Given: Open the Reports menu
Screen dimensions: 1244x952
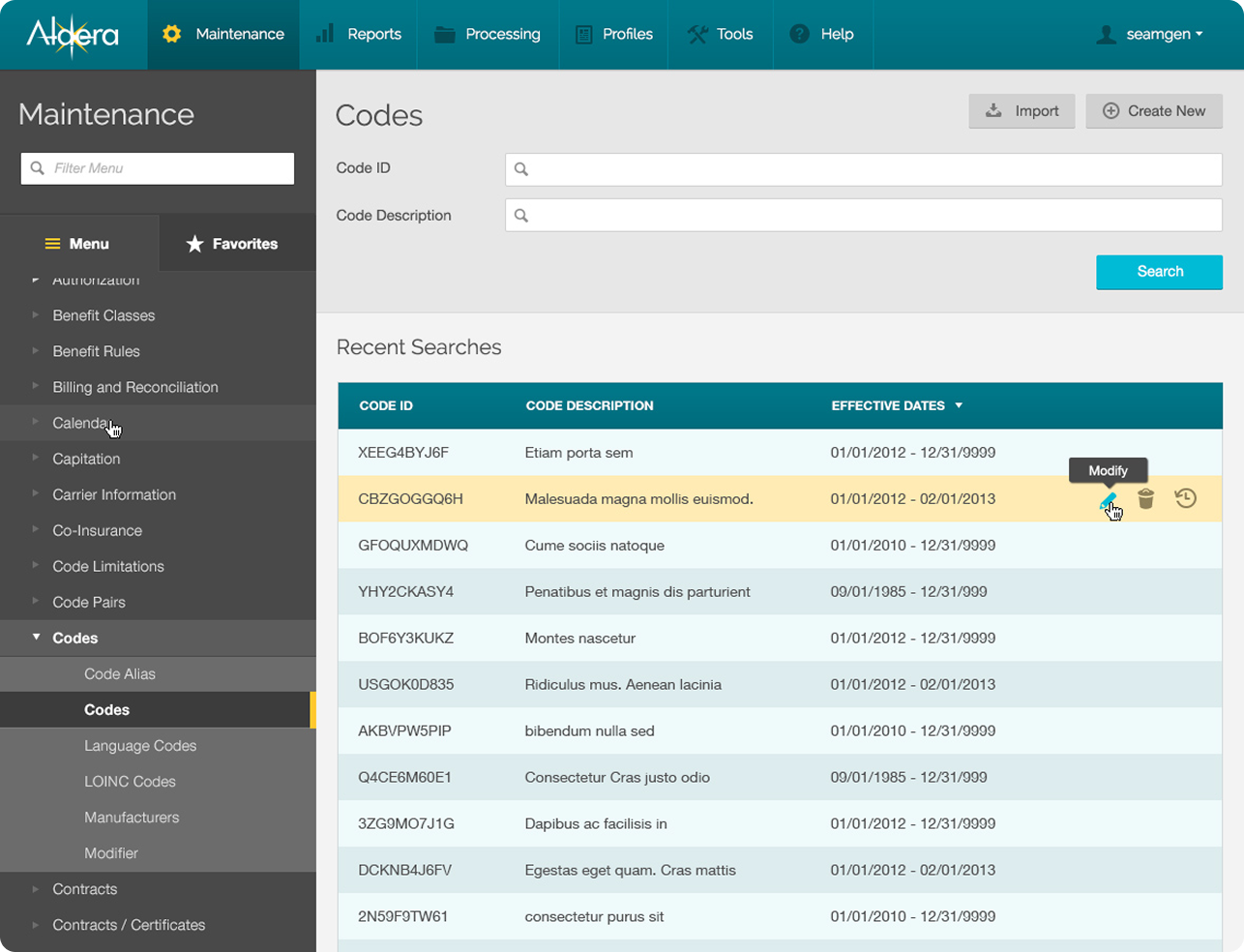Looking at the screenshot, I should [358, 35].
